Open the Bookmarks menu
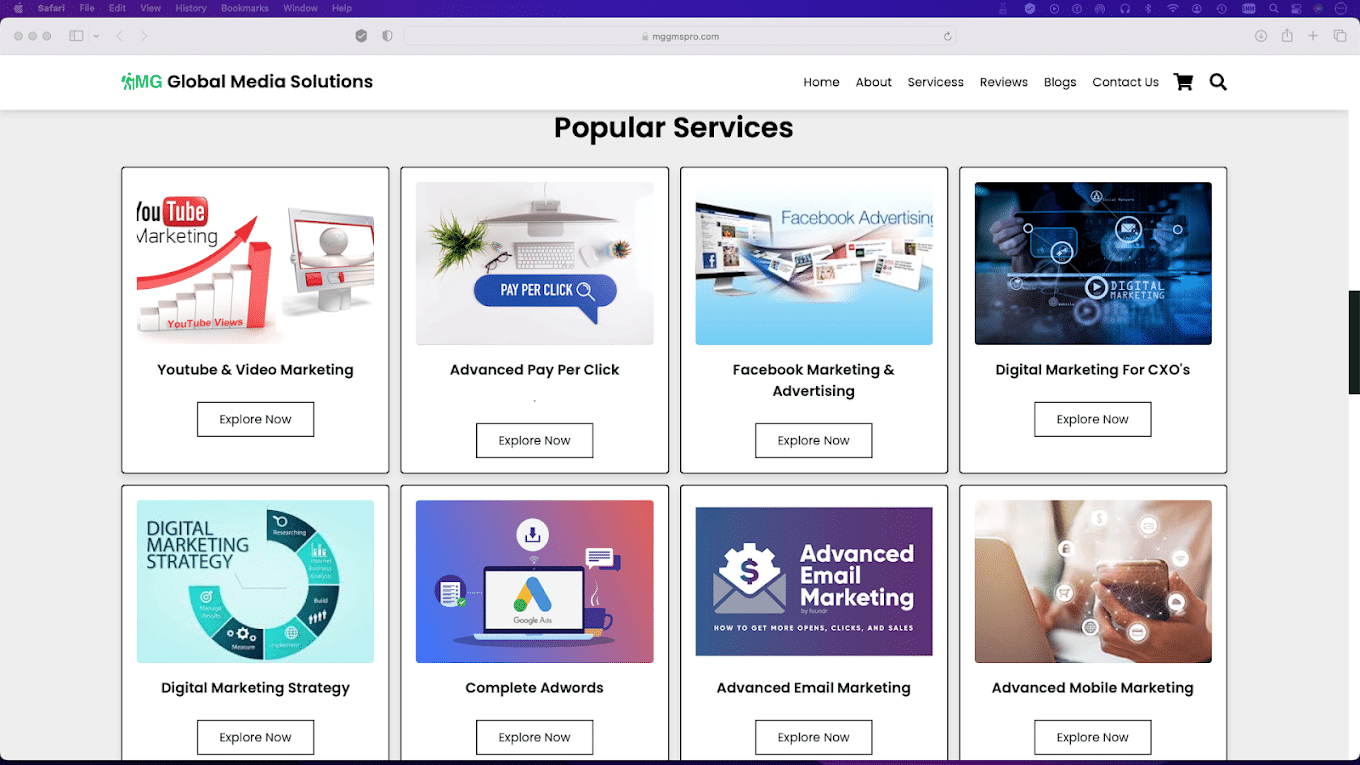 244,8
